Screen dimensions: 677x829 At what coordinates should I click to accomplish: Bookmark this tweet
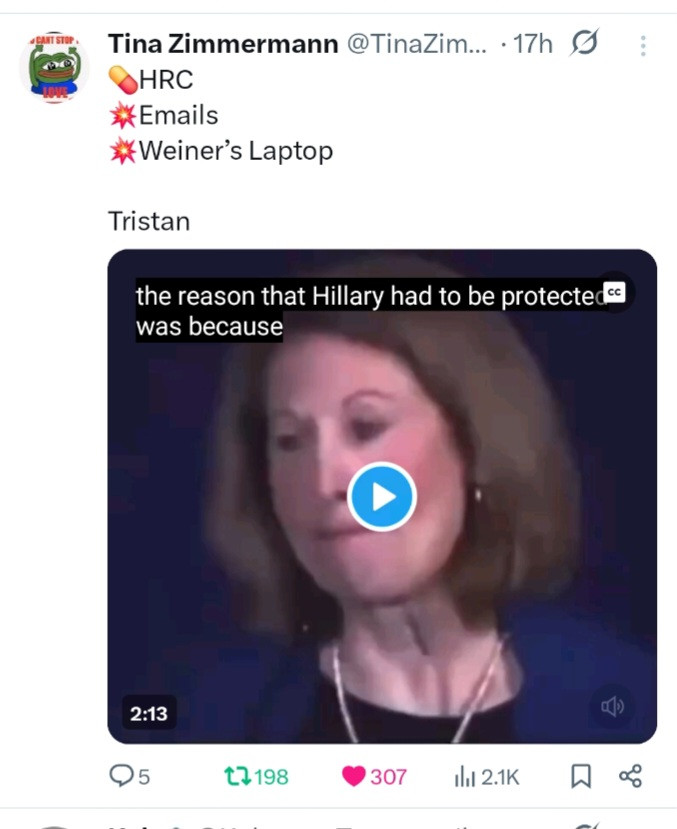point(581,776)
